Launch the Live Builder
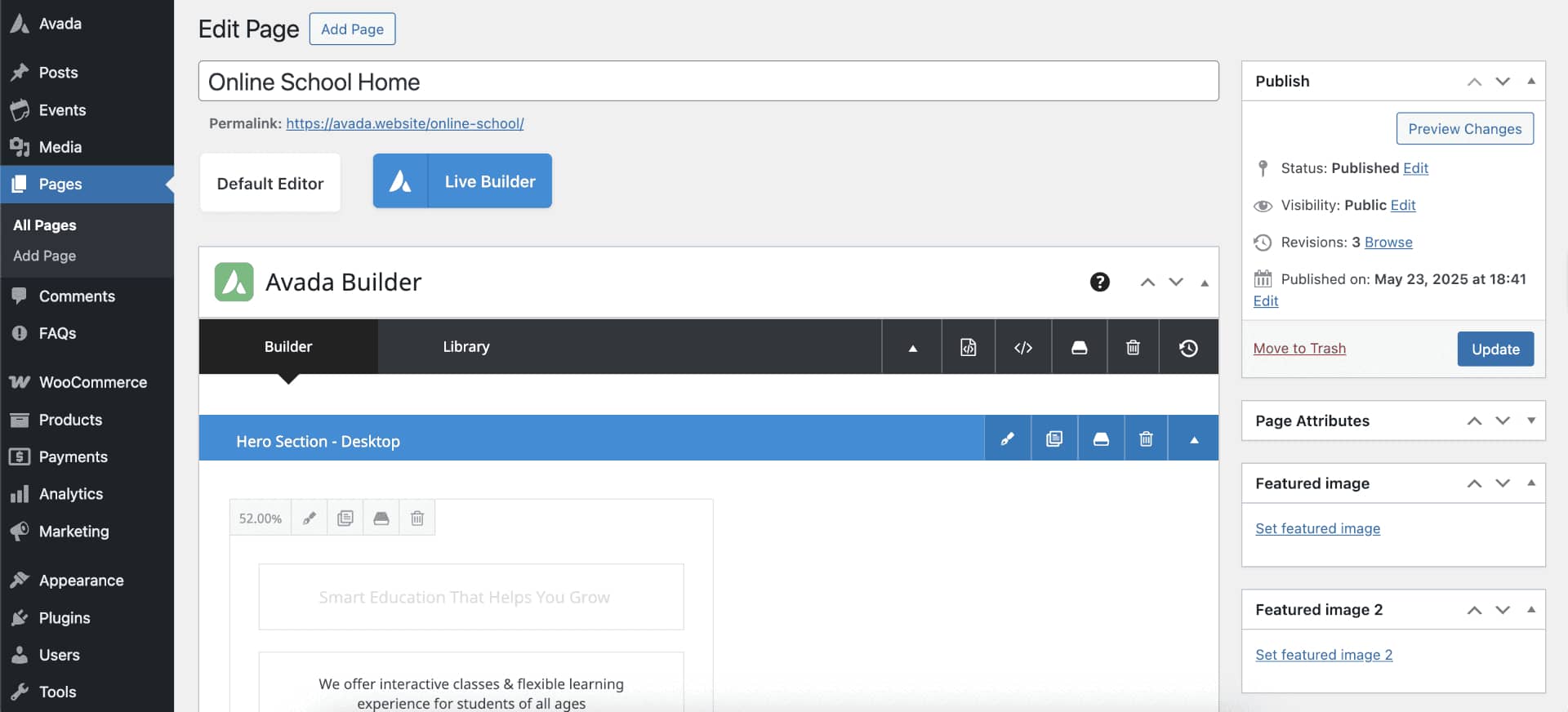Image resolution: width=1568 pixels, height=712 pixels. [462, 181]
